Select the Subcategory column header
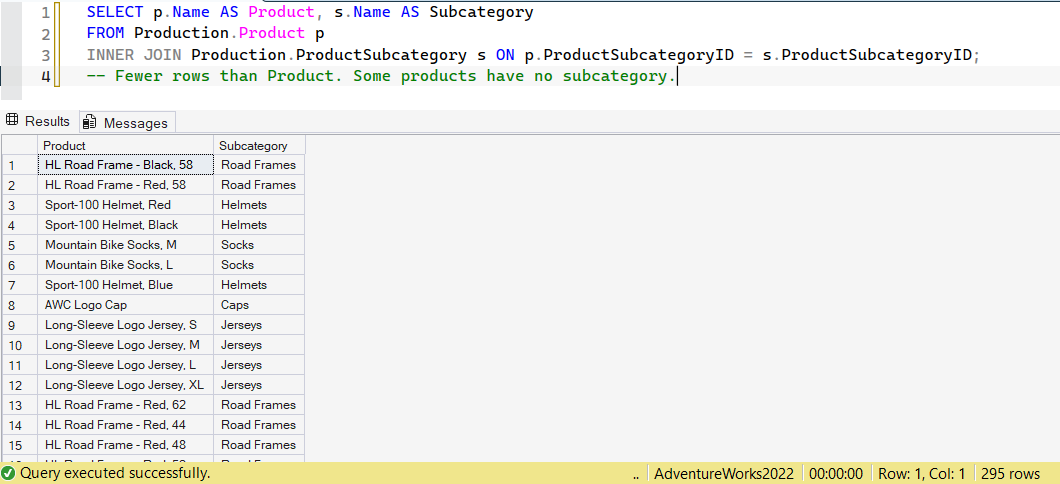 260,145
